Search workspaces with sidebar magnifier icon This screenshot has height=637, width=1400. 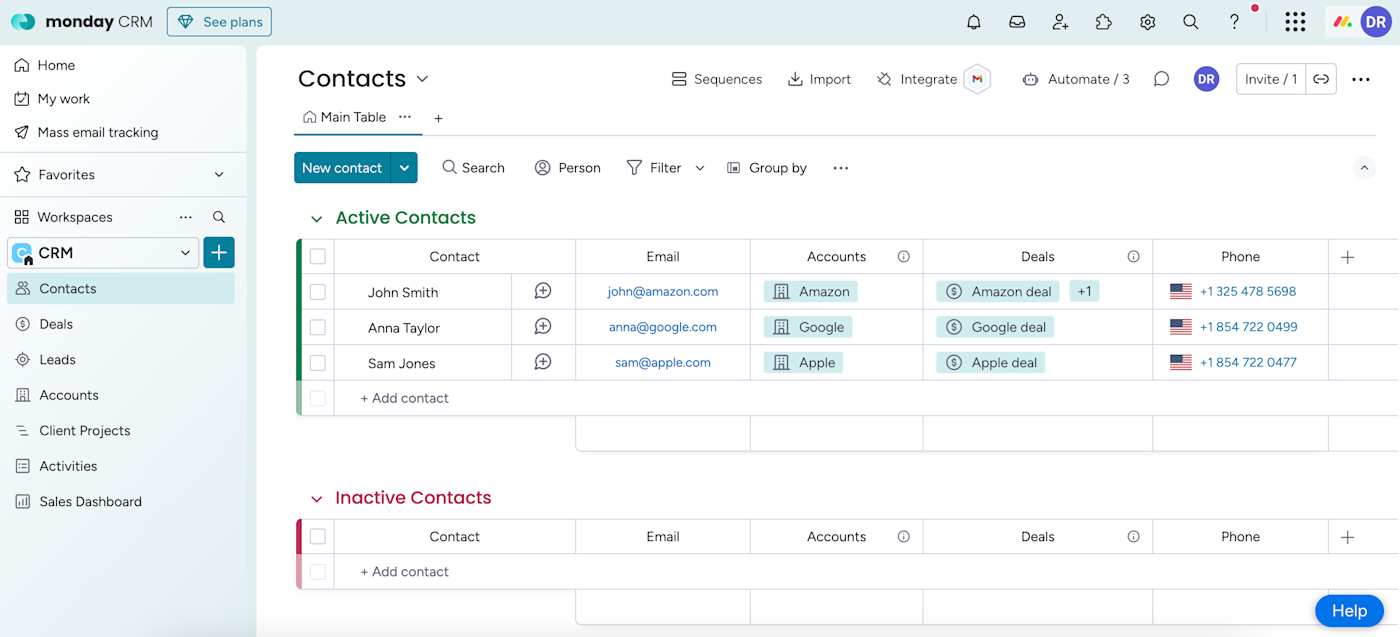click(219, 217)
